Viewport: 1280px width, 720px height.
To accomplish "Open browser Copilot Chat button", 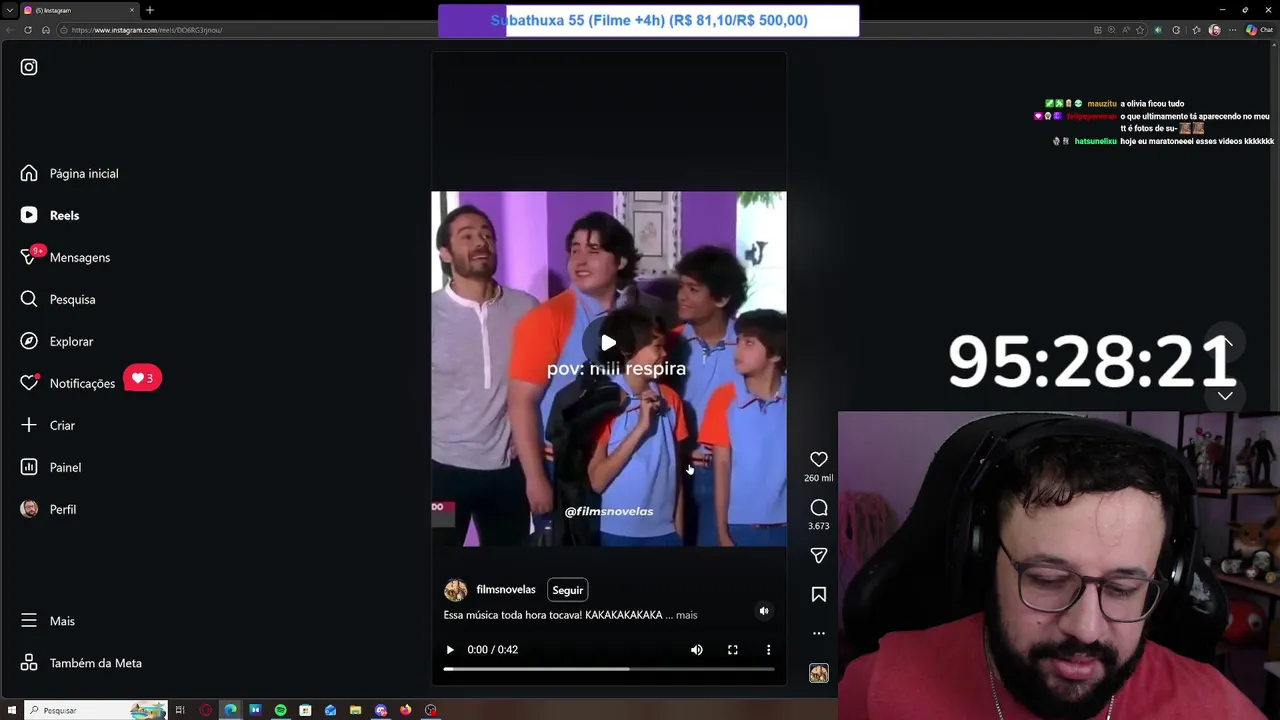I will click(x=1258, y=30).
